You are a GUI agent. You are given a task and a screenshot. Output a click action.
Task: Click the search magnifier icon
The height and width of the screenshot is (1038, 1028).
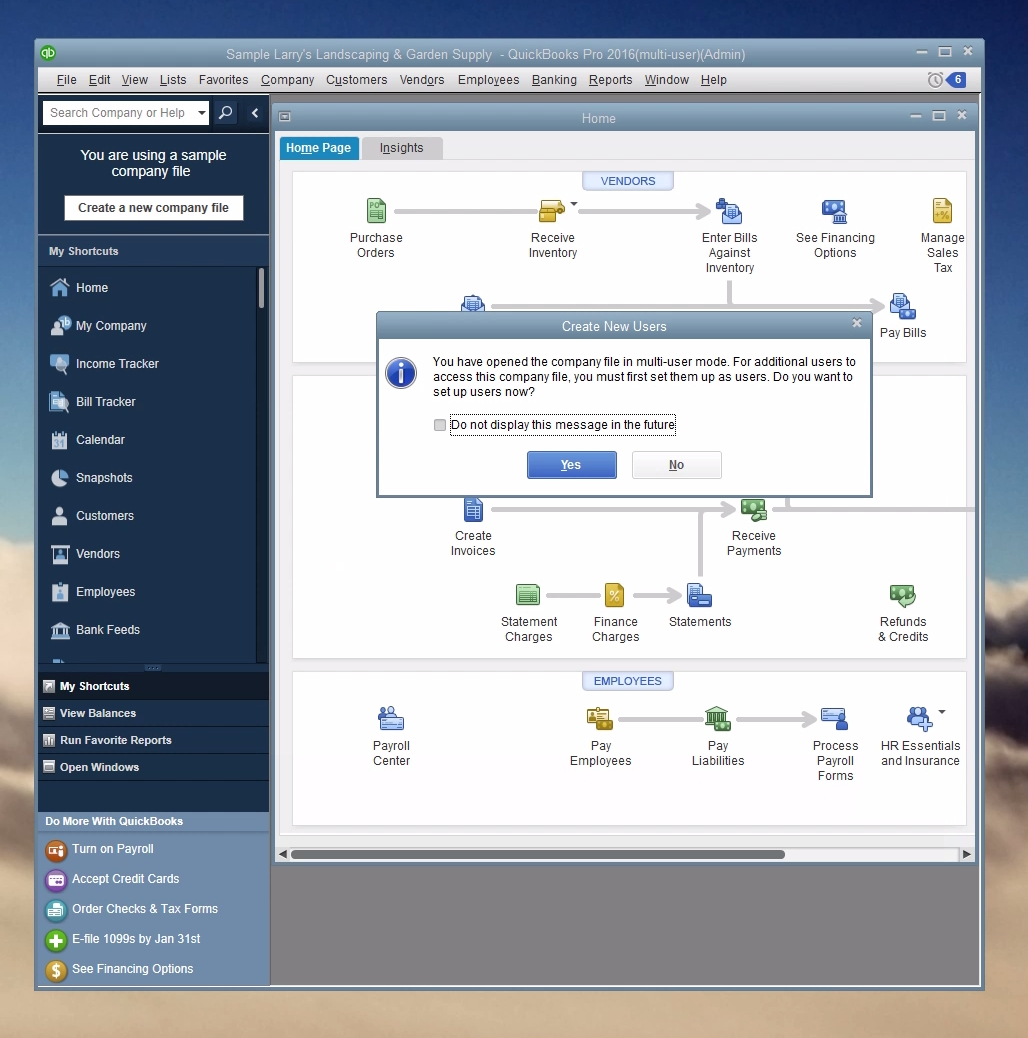pyautogui.click(x=226, y=113)
